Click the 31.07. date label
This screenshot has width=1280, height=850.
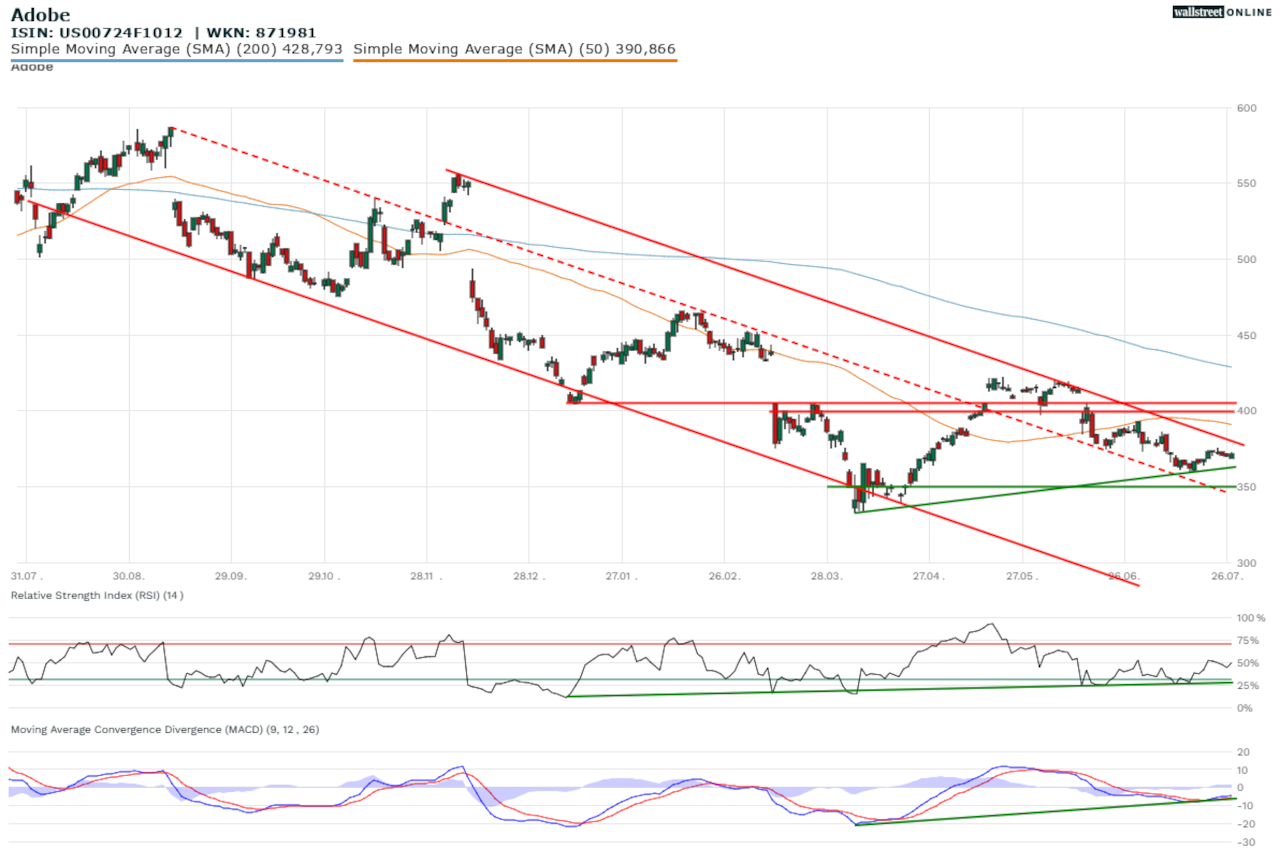tap(27, 577)
